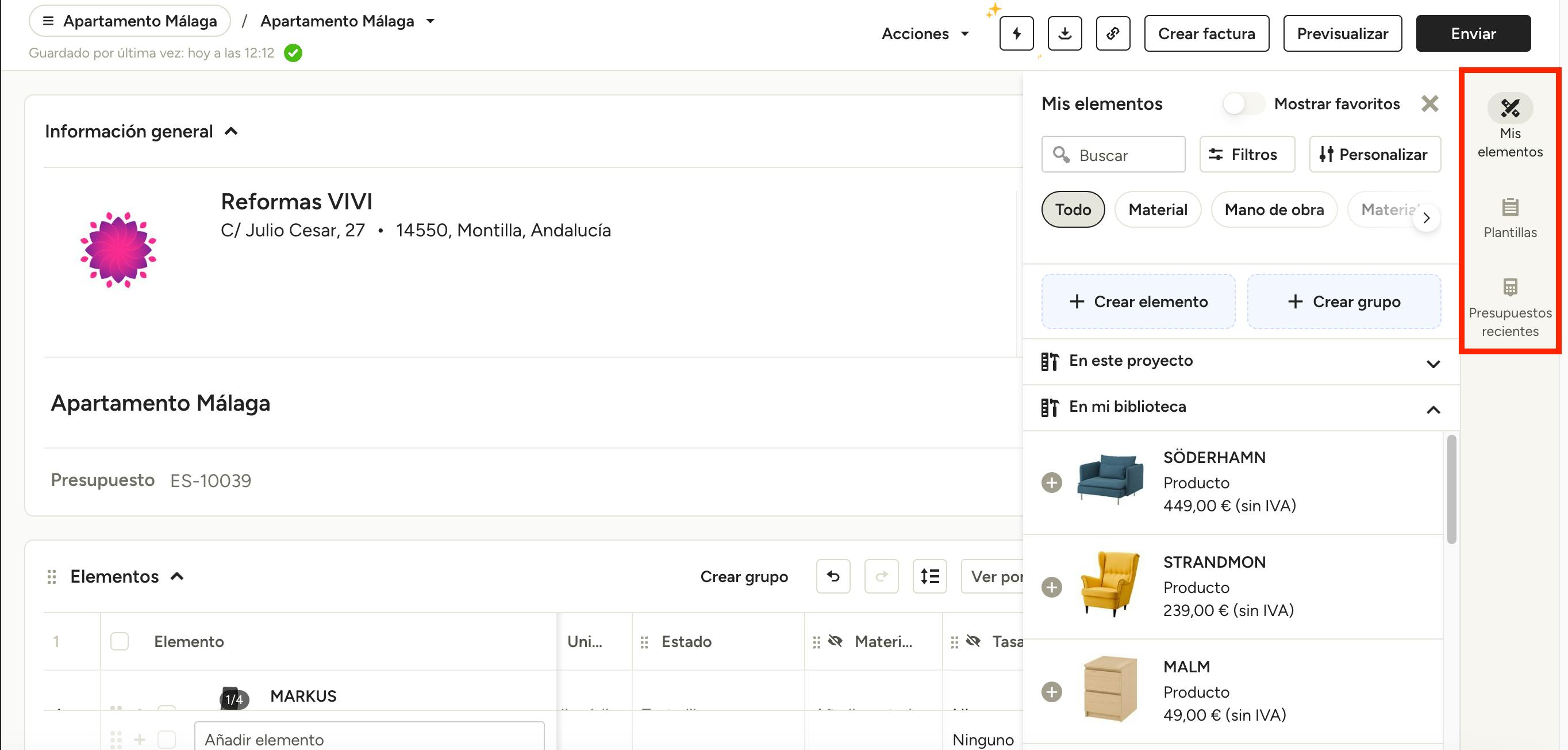Viewport: 1568px width, 750px height.
Task: Open Plantillas in the side rail
Action: [x=1509, y=217]
